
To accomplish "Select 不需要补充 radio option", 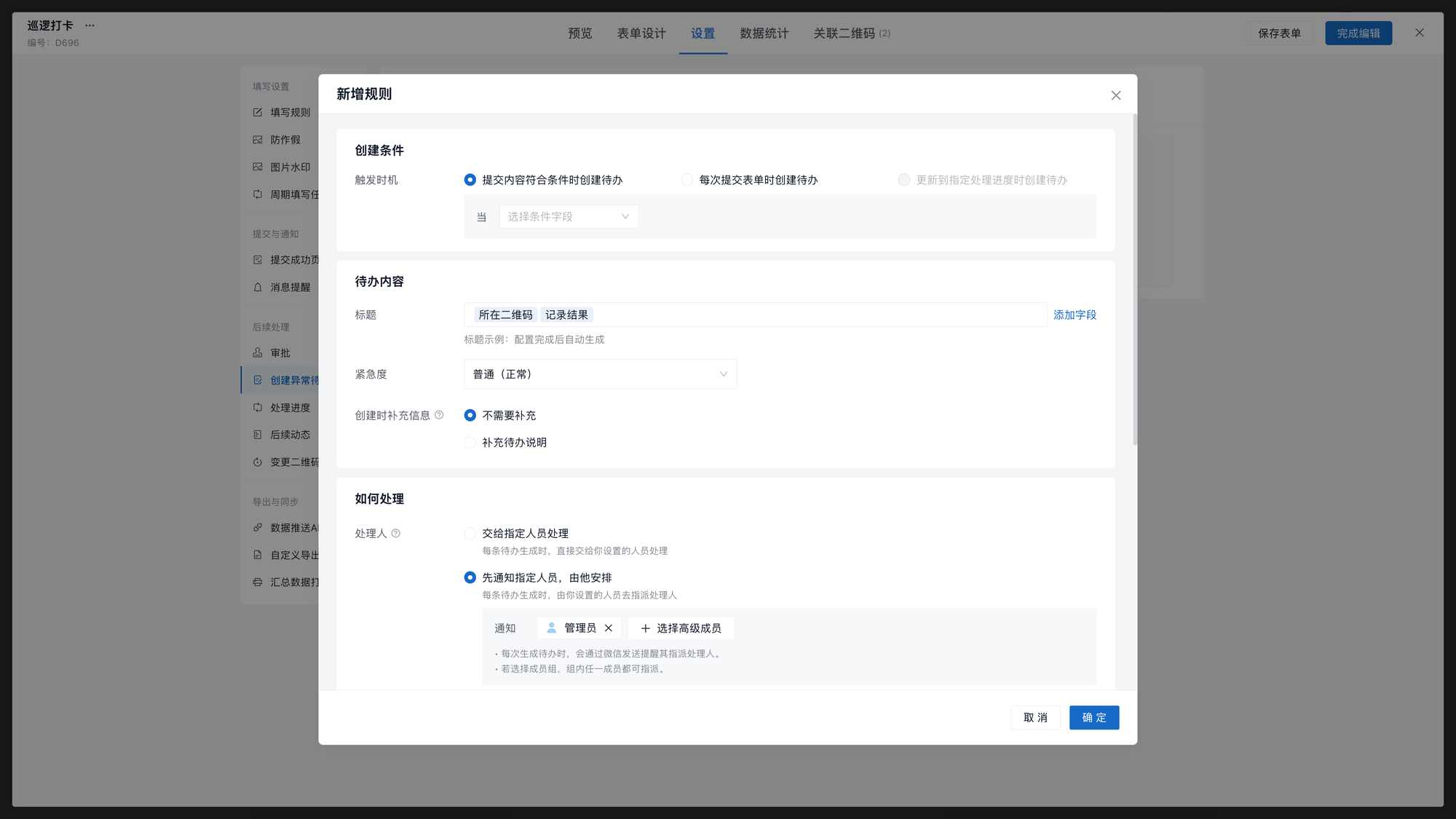I will pos(470,415).
